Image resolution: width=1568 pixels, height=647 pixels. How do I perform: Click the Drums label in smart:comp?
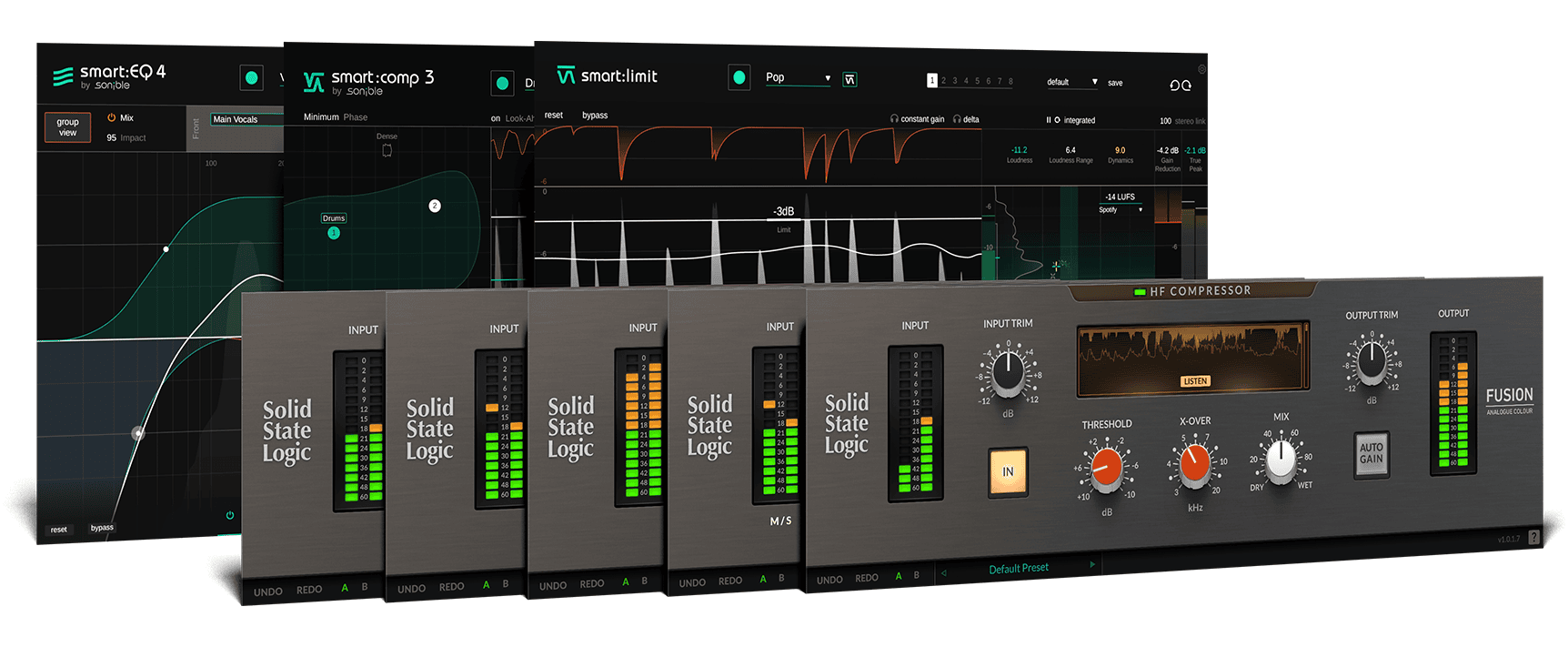(x=334, y=218)
